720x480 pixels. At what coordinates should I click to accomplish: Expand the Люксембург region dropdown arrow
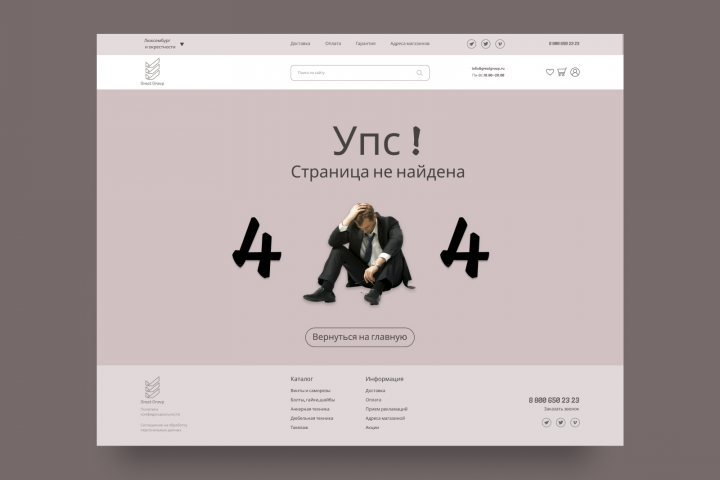tap(182, 44)
